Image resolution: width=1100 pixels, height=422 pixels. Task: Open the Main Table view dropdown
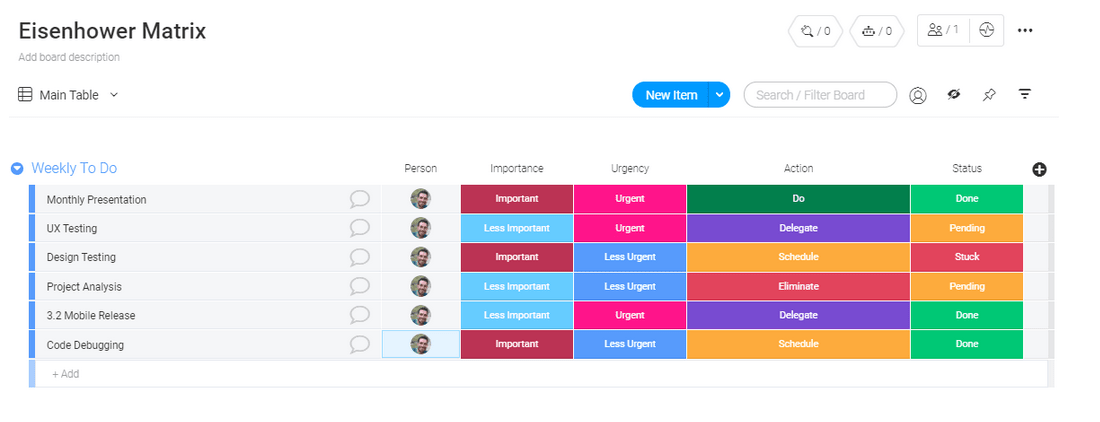point(68,95)
